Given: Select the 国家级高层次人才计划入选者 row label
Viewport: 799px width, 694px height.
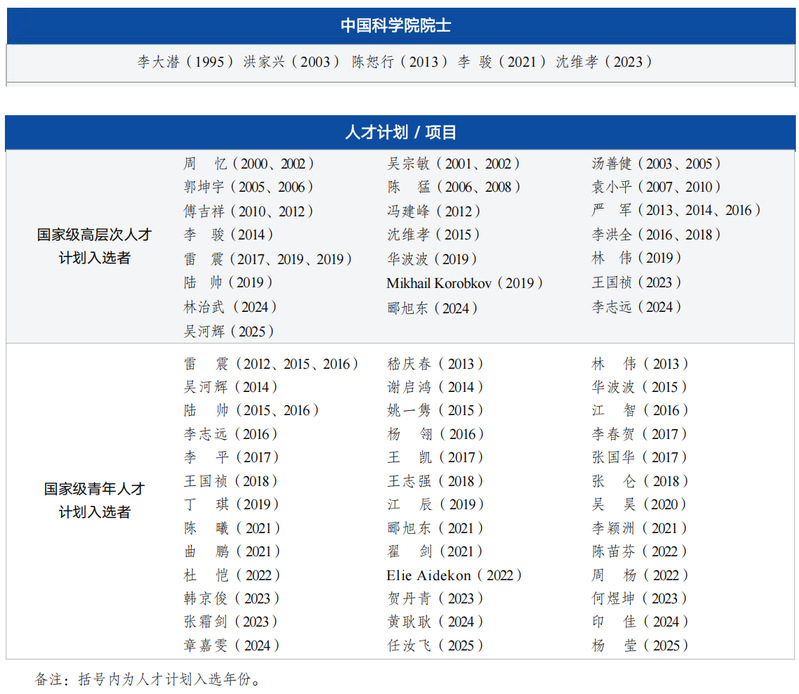Looking at the screenshot, I should (94, 246).
